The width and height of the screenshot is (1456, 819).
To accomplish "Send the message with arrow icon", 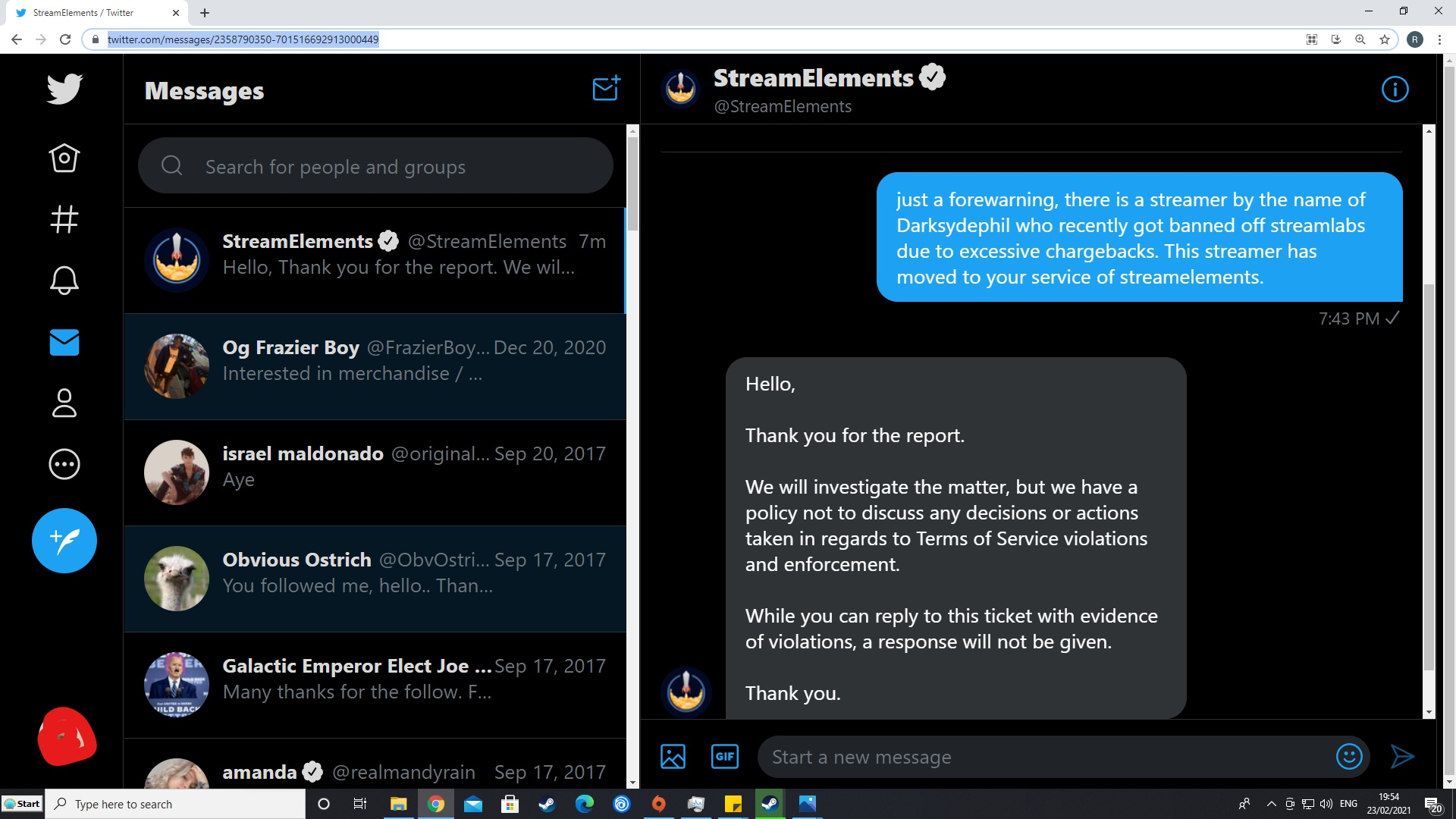I will [x=1402, y=757].
